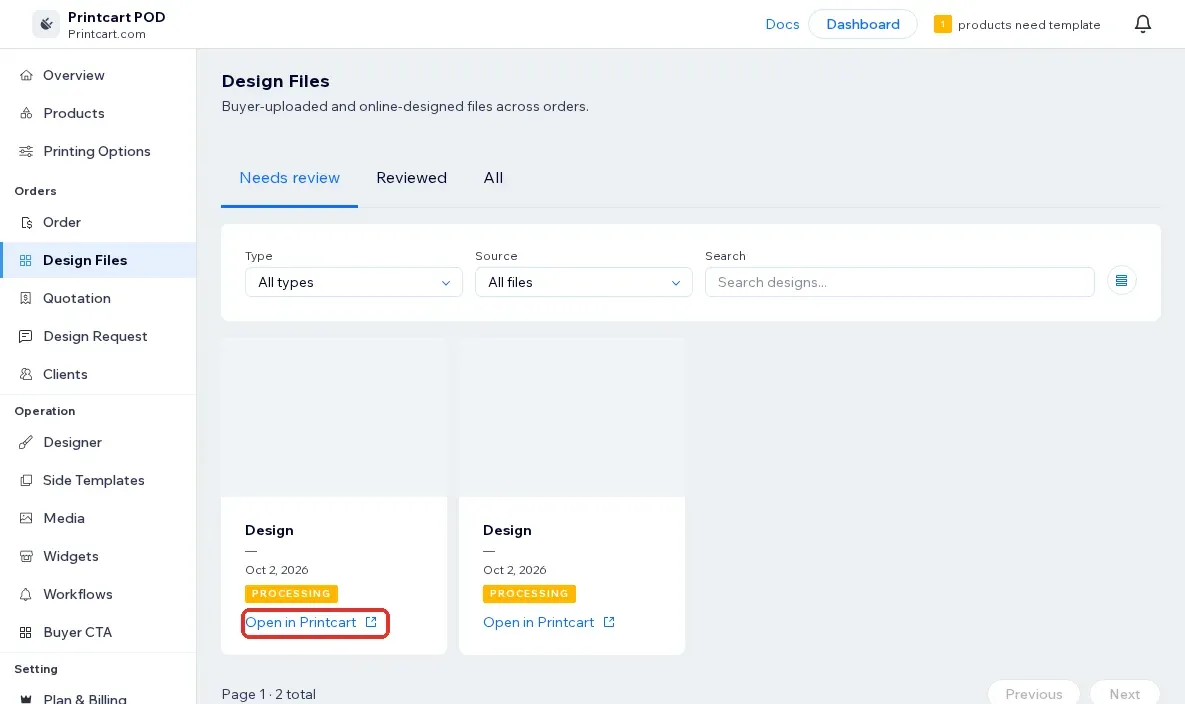Click the Dashboard button

click(x=863, y=24)
